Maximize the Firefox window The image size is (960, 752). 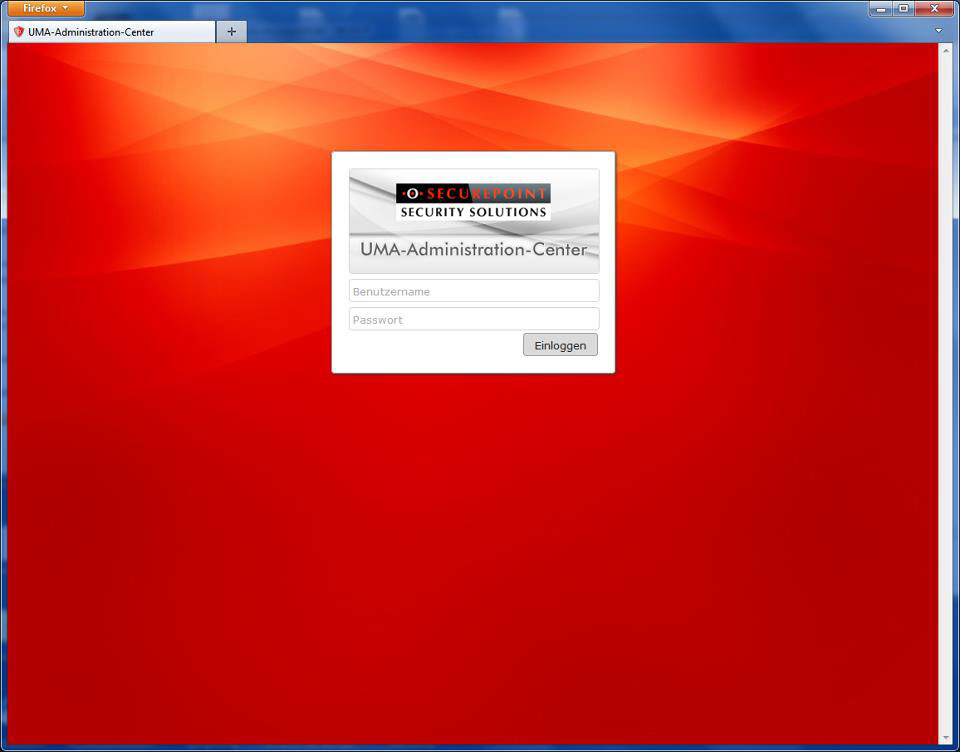[904, 9]
